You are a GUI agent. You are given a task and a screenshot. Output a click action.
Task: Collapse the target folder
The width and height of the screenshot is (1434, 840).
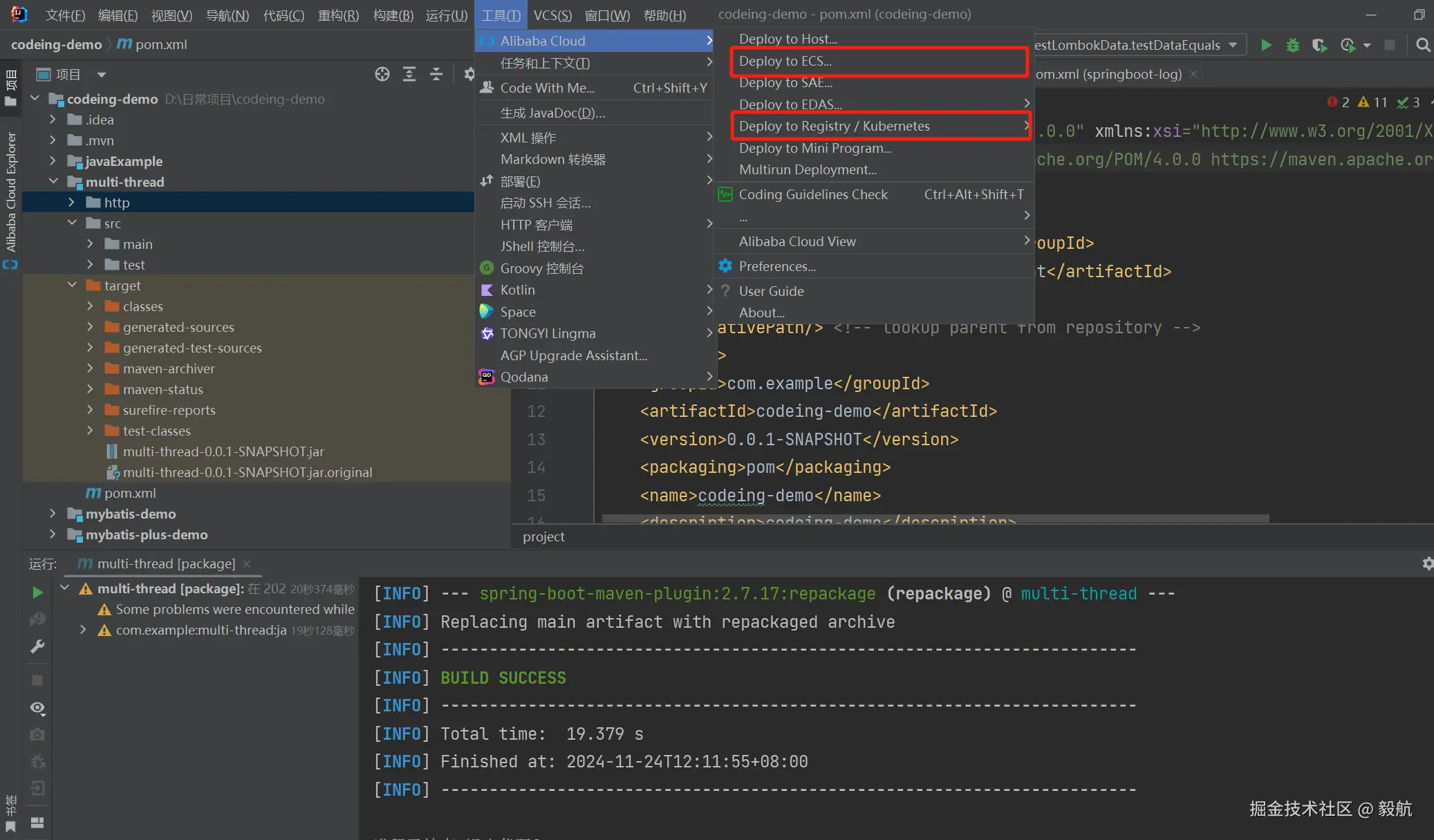tap(72, 286)
